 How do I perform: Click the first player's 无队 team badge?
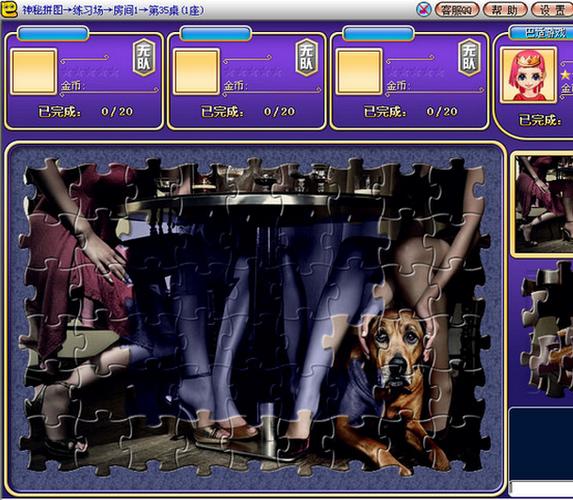click(144, 58)
